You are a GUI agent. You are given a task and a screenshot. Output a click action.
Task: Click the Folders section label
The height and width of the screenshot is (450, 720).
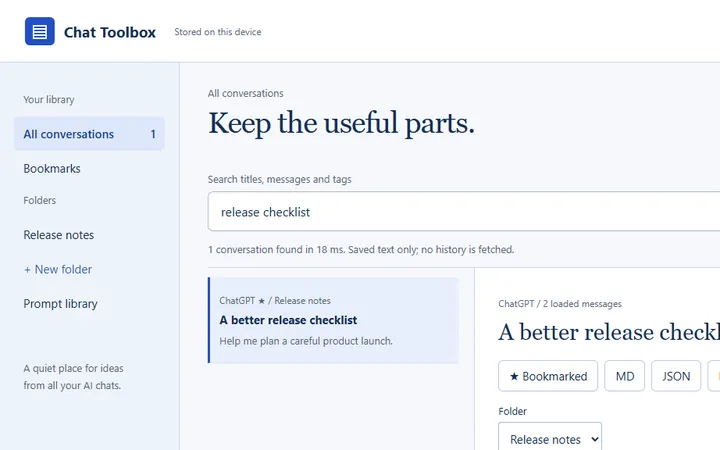39,200
